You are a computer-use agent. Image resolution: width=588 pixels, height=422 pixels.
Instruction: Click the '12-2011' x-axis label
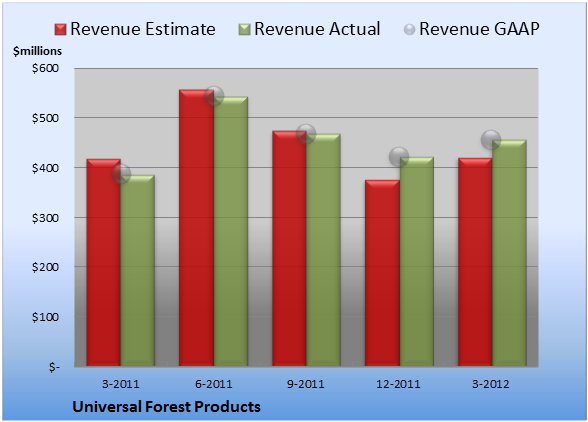click(398, 384)
